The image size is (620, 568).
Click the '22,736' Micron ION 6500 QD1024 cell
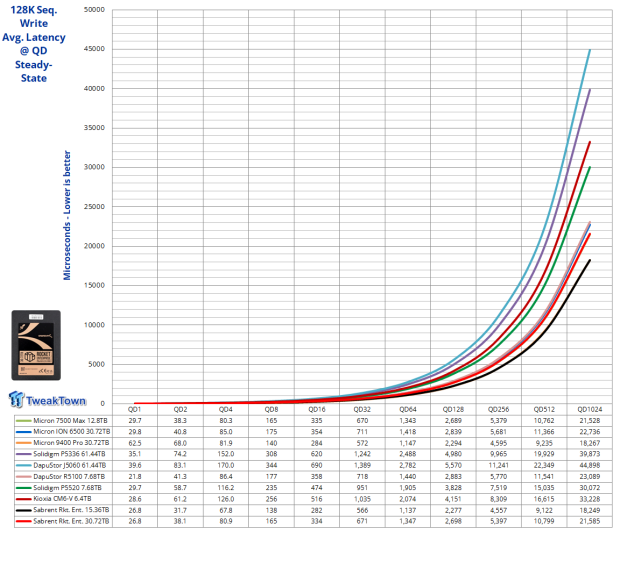590,432
